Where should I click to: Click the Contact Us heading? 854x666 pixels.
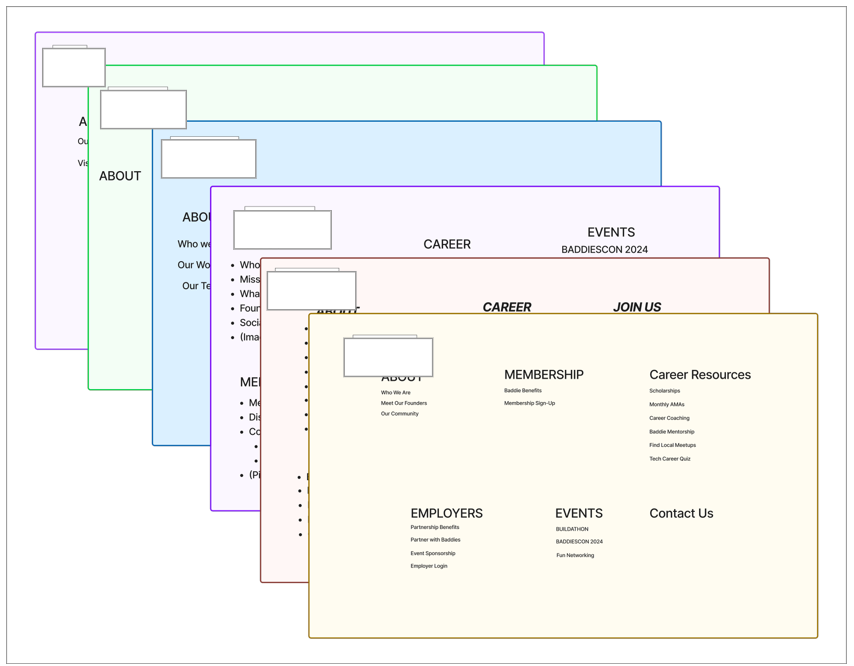coord(681,513)
